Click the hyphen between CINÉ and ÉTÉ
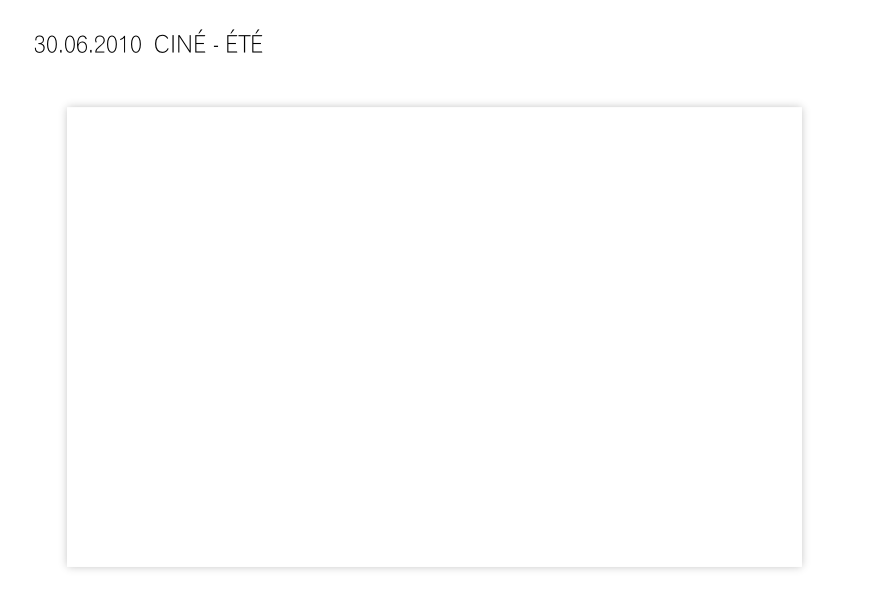Image resolution: width=870 pixels, height=591 pixels. [216, 47]
